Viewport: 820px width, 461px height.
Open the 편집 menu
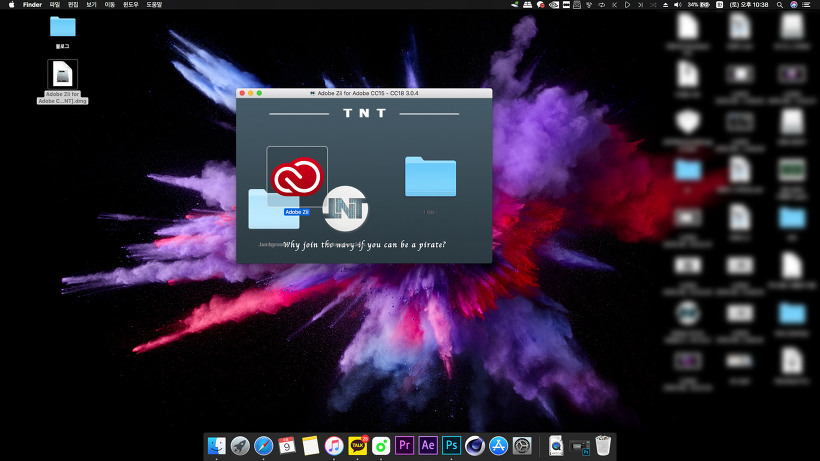tap(73, 5)
